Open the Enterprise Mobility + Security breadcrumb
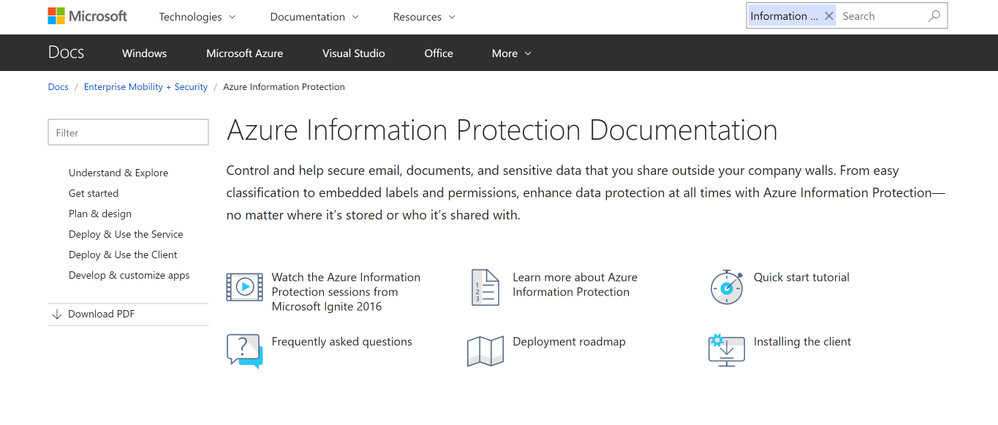This screenshot has height=425, width=998. pos(146,87)
